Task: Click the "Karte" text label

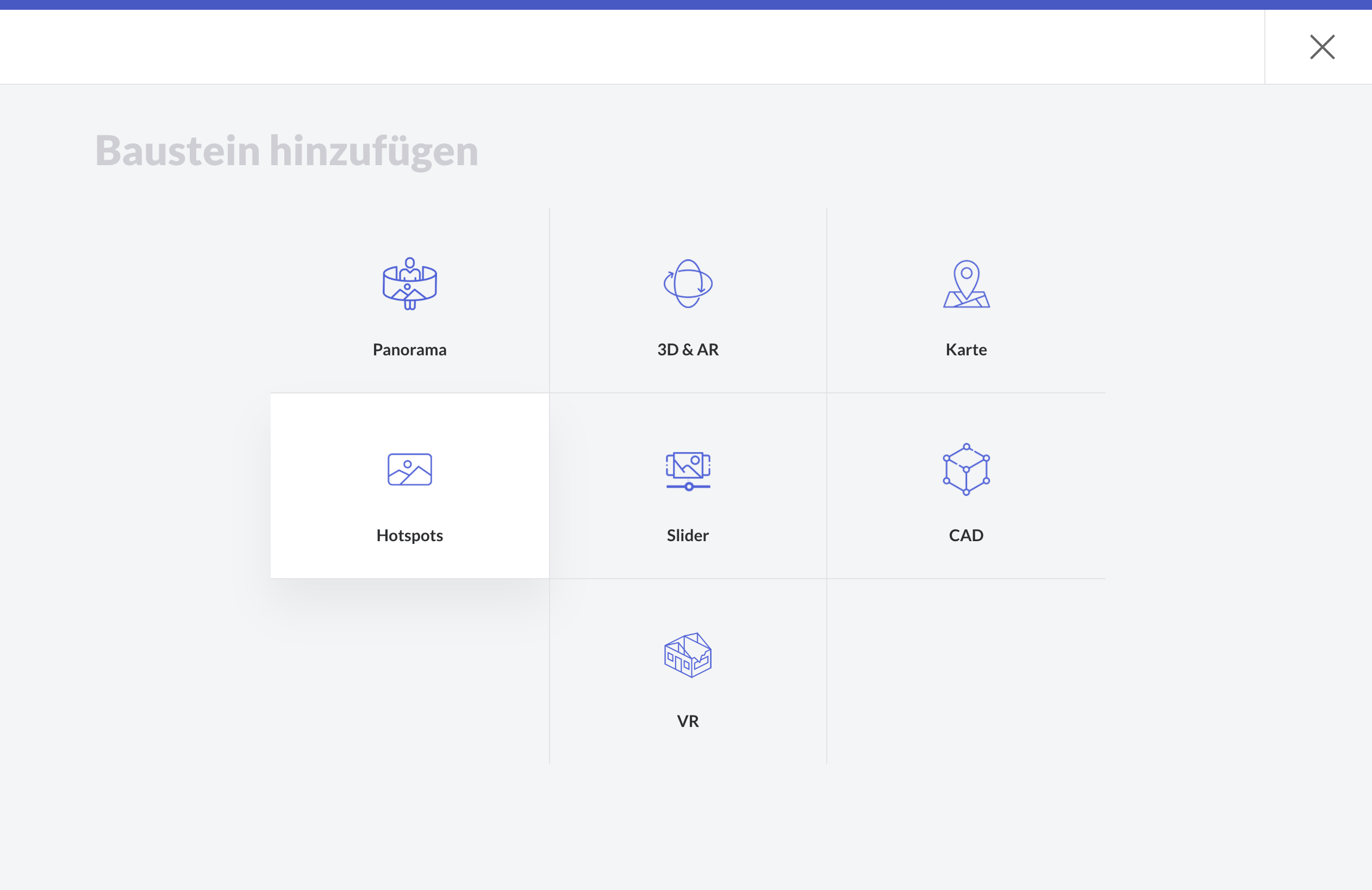Action: pyautogui.click(x=966, y=350)
